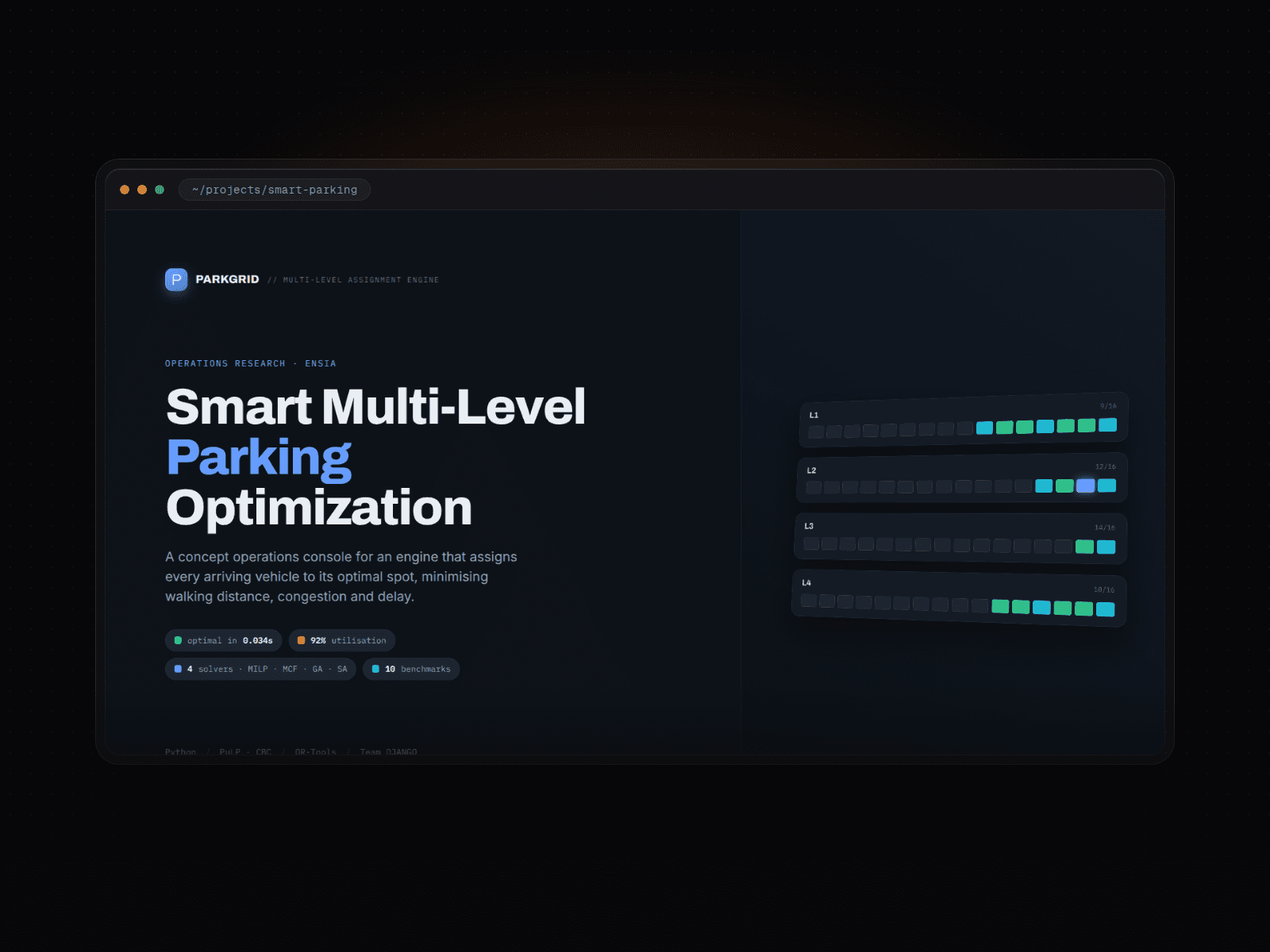
Task: Select the 10 benchmarks chip
Action: pyautogui.click(x=411, y=669)
